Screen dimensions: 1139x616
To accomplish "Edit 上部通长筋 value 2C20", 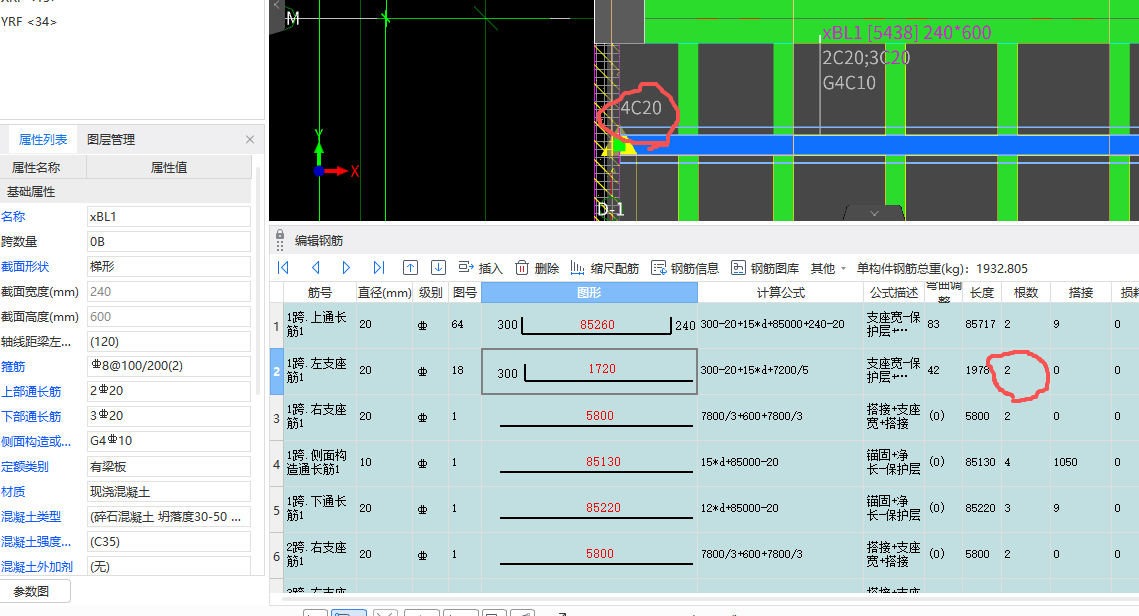I will point(169,391).
